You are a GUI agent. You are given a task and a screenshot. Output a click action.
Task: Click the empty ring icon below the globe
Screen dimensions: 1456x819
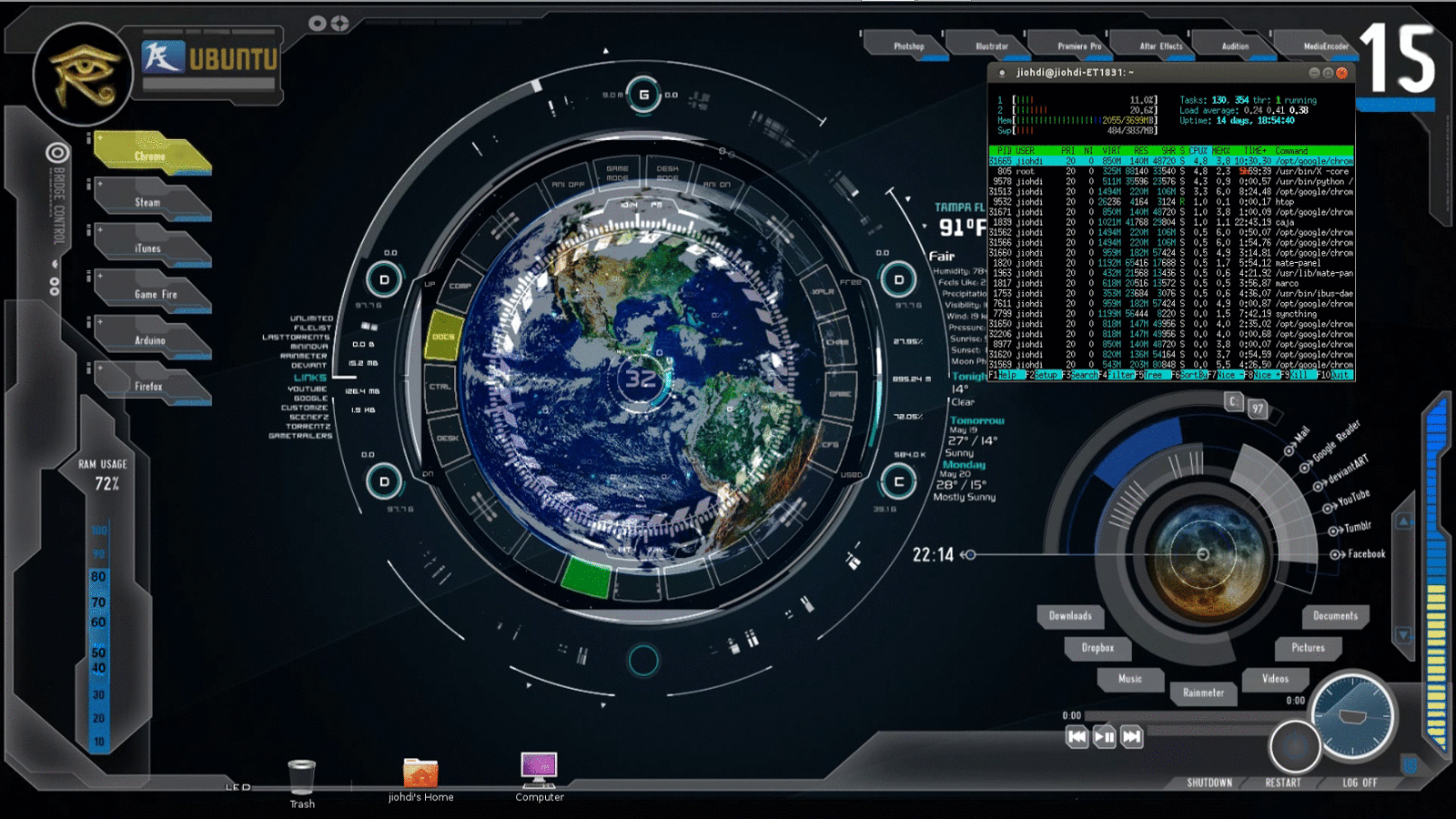(643, 661)
